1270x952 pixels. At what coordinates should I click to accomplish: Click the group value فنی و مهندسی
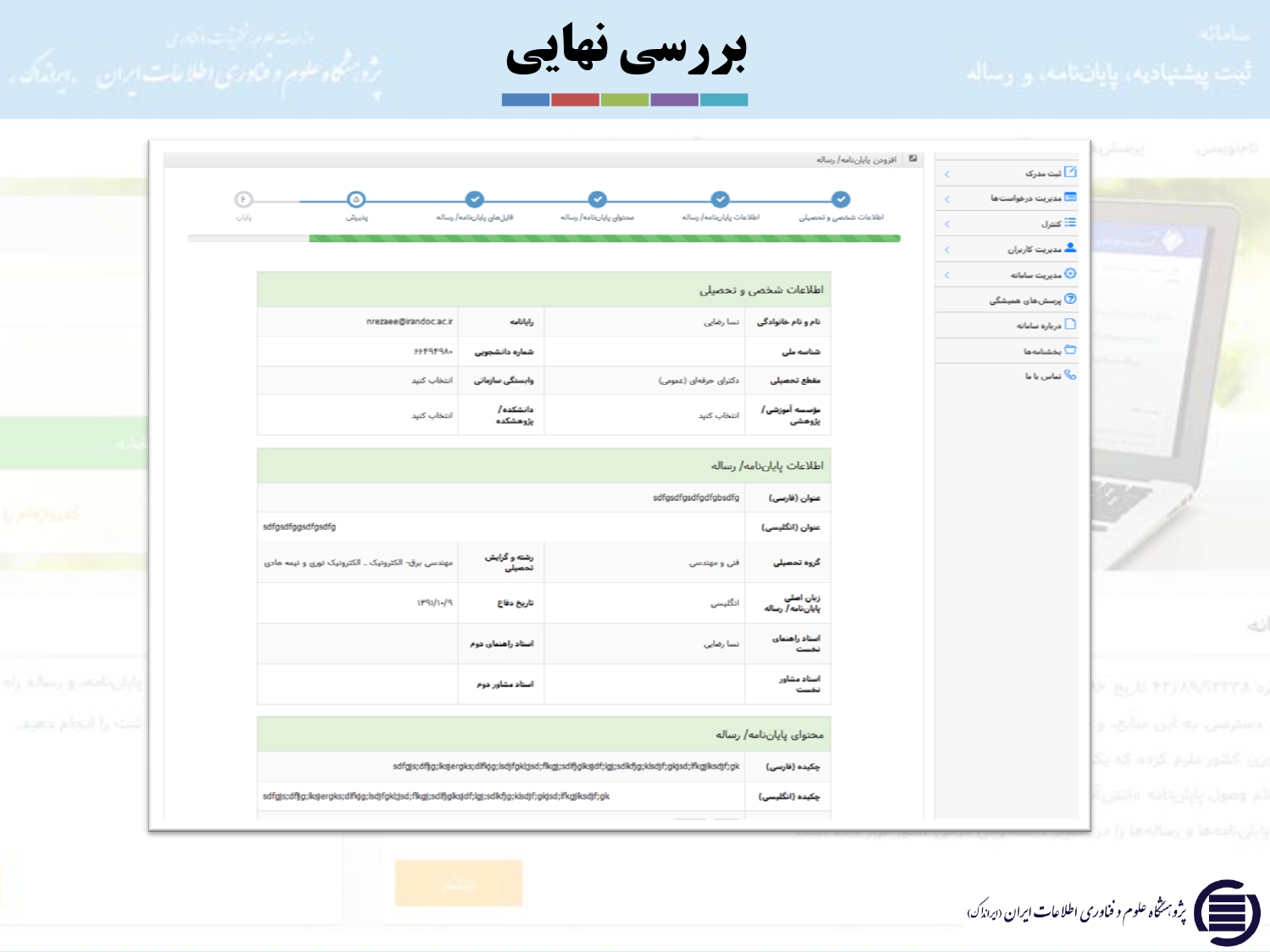point(715,562)
